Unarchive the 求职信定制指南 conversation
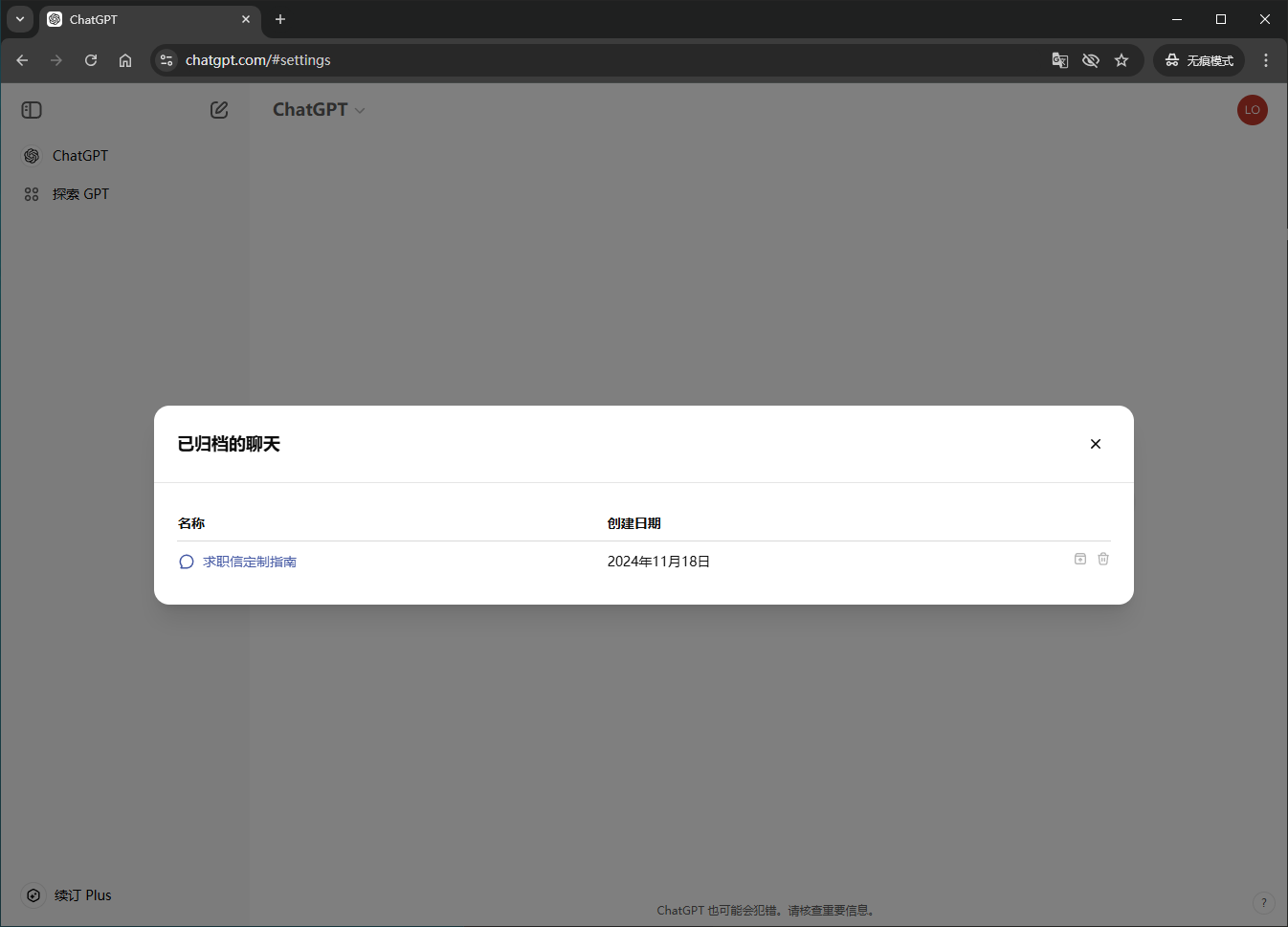 point(1079,559)
